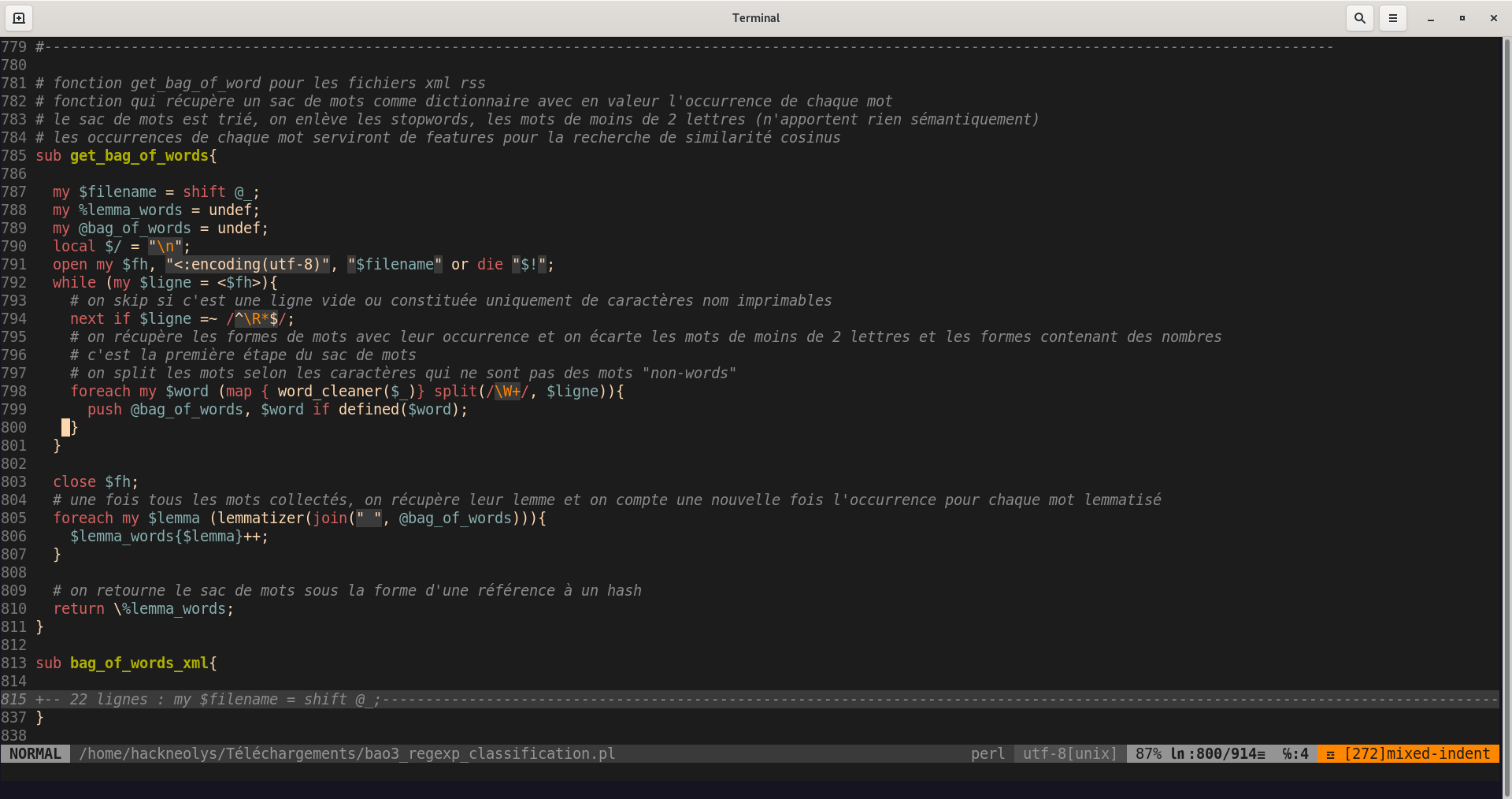Image resolution: width=1512 pixels, height=799 pixels.
Task: Click %lemma_words on line 788
Action: point(131,210)
